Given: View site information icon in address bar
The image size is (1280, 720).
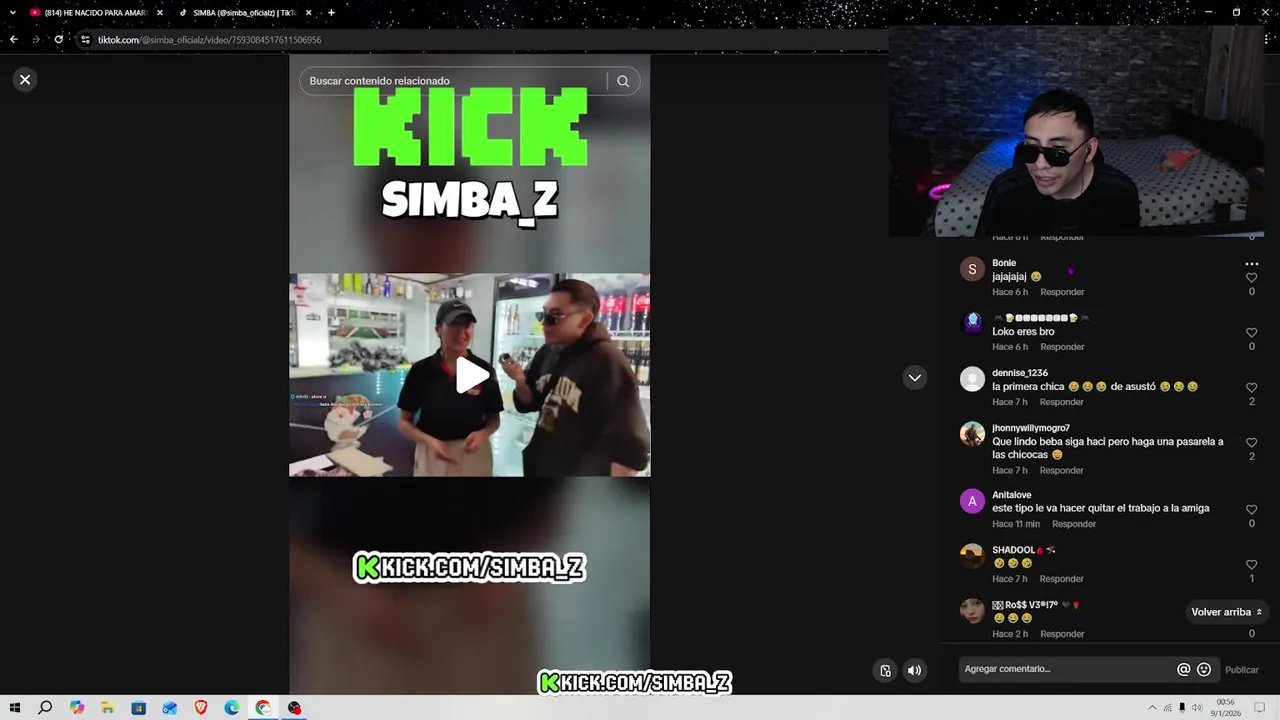Looking at the screenshot, I should pos(85,40).
